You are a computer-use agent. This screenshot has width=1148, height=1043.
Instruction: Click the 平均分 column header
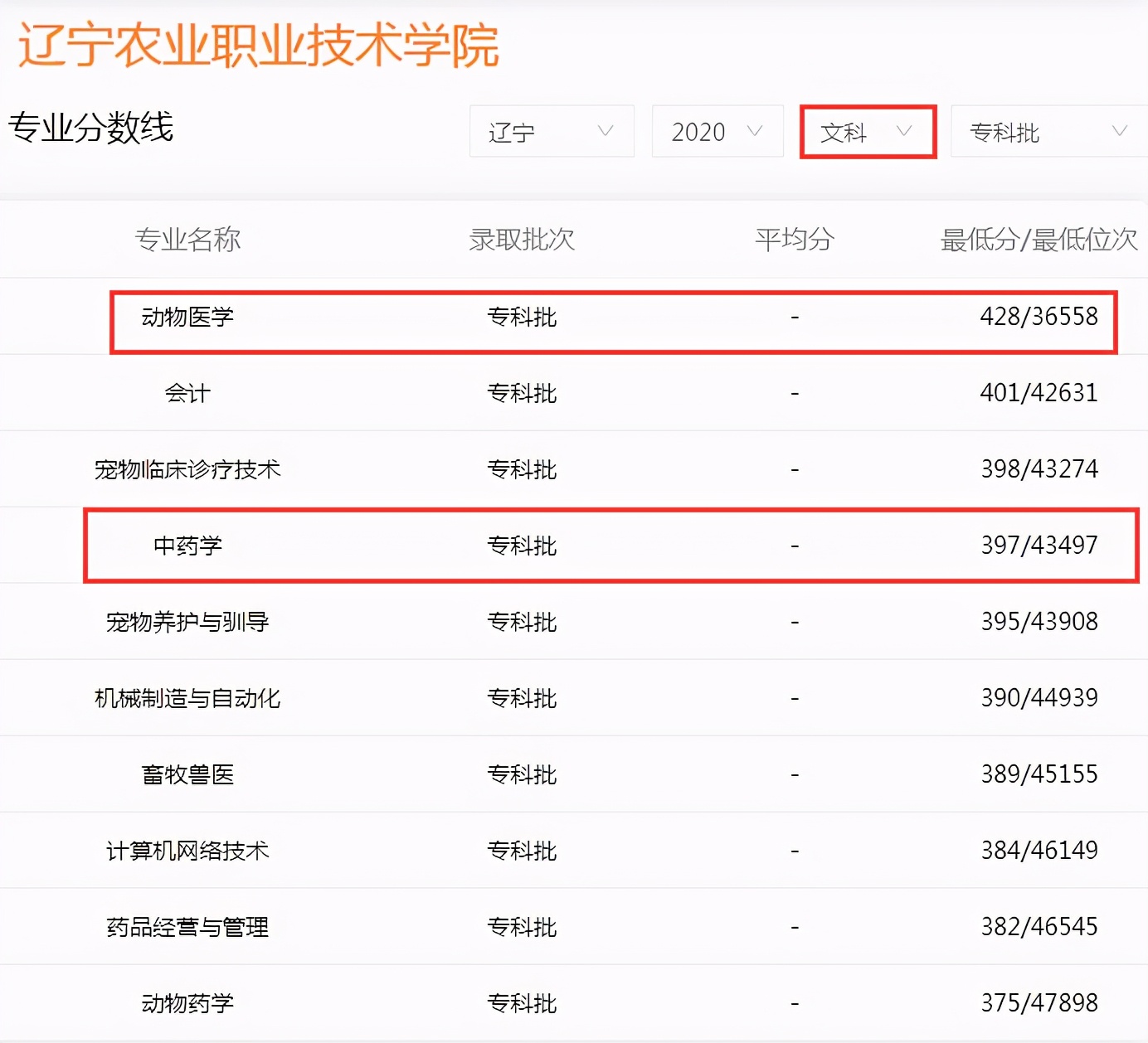tap(794, 240)
